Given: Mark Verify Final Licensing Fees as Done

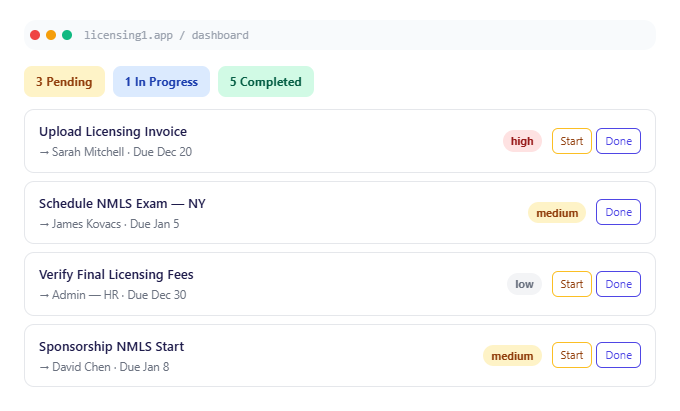Looking at the screenshot, I should (618, 284).
